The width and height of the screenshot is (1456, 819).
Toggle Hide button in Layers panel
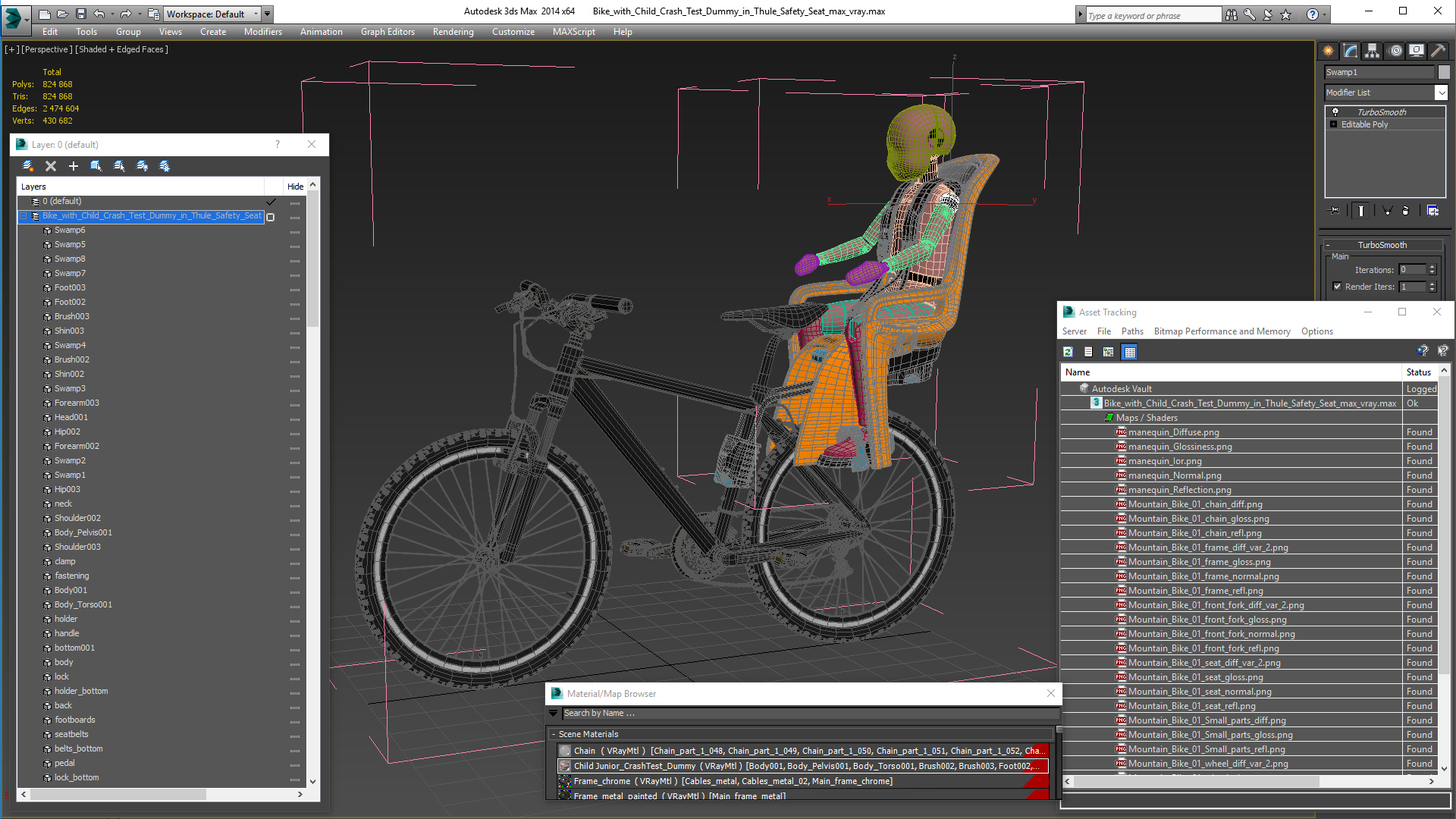(296, 186)
